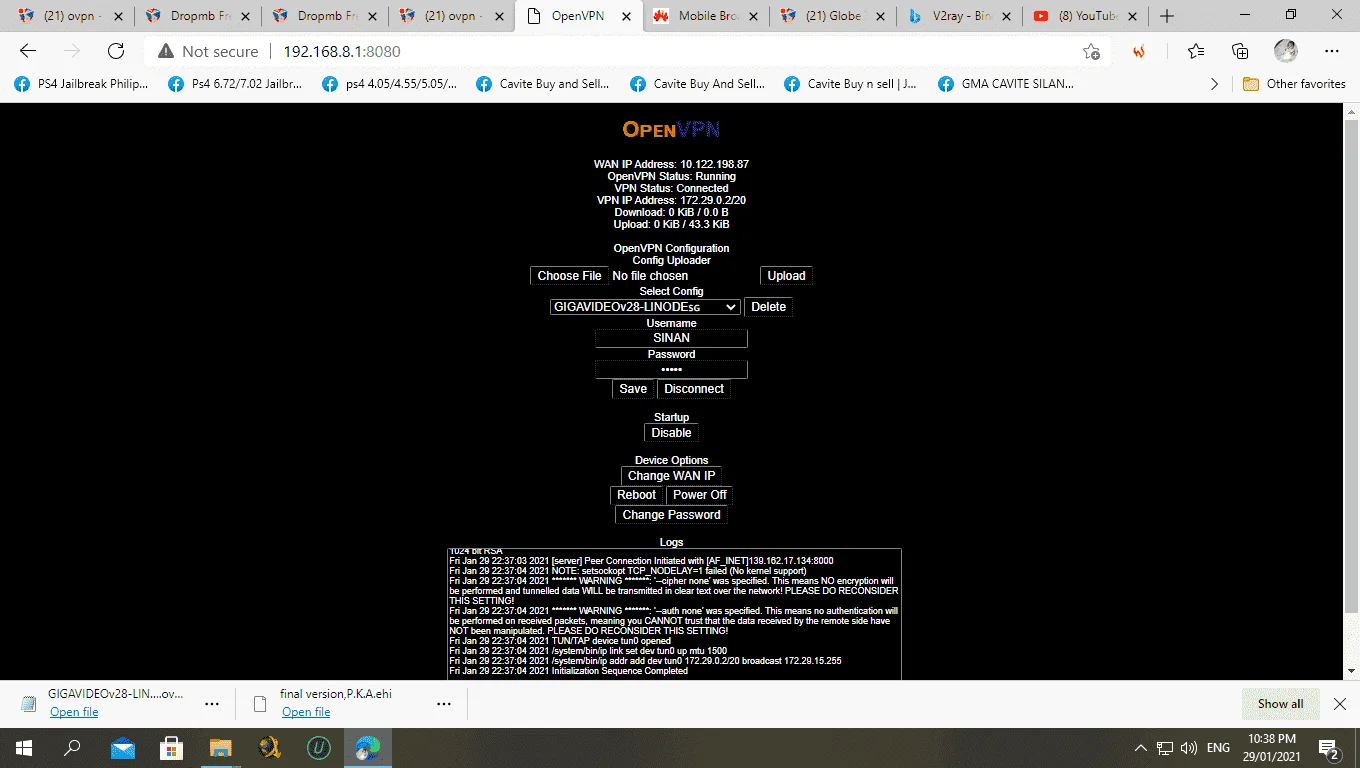The height and width of the screenshot is (768, 1360).
Task: Close the downloads bar
Action: coord(1340,704)
